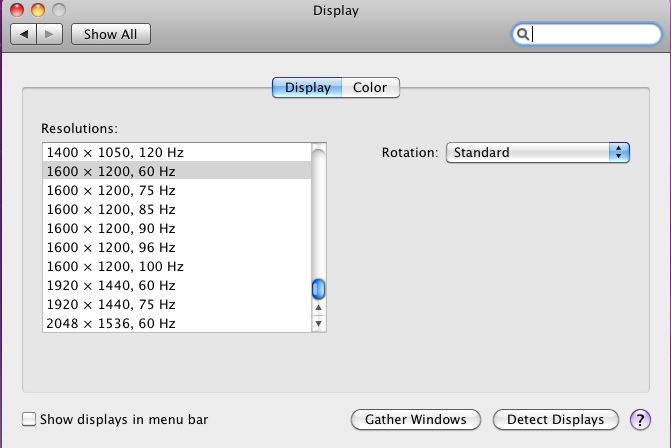Click the Show All button

(x=111, y=34)
